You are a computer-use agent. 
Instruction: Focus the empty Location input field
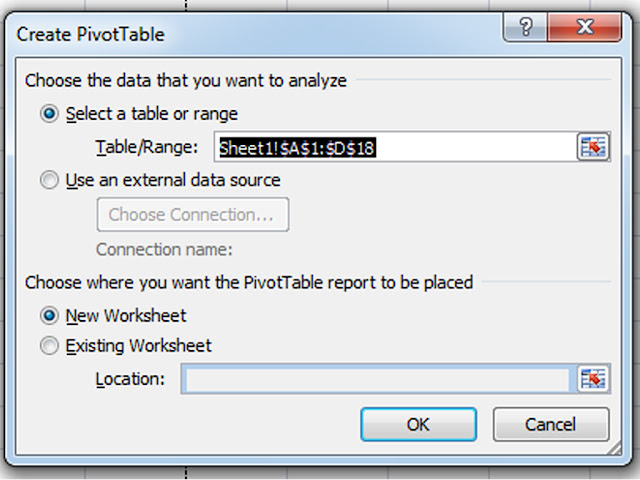(375, 380)
